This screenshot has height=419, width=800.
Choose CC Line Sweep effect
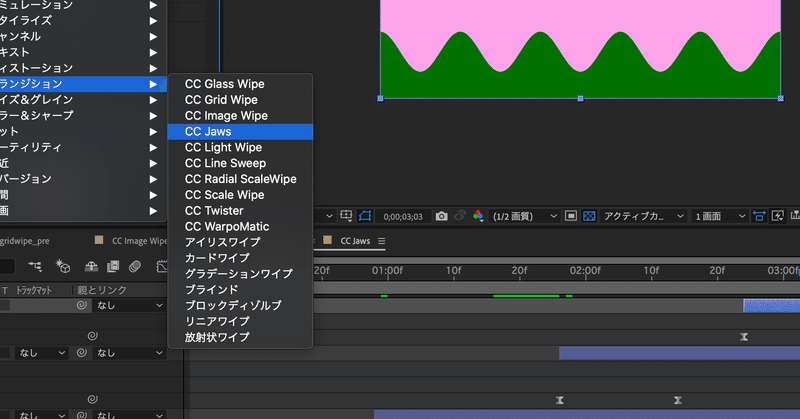tap(240, 163)
